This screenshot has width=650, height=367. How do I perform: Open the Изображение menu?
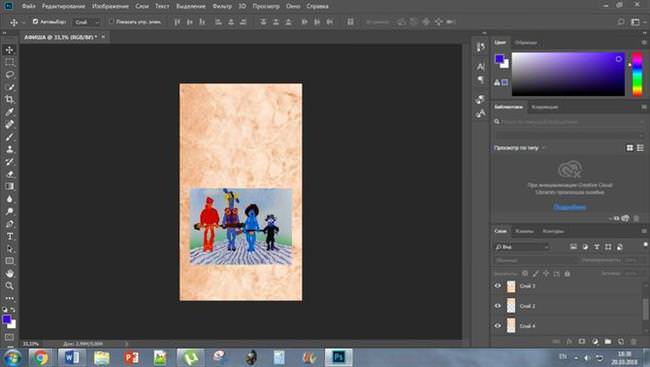[x=110, y=6]
